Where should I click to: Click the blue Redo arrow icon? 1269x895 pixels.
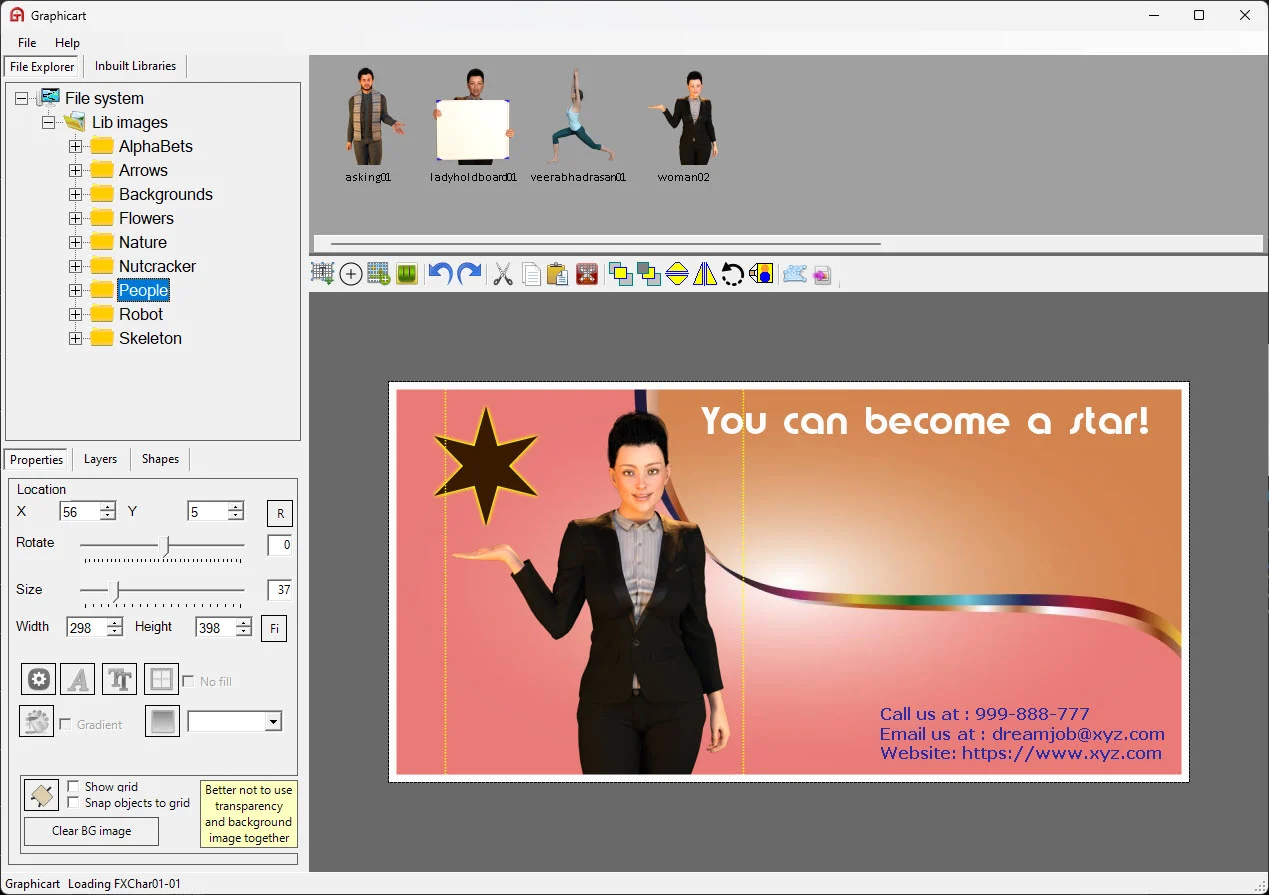coord(469,273)
